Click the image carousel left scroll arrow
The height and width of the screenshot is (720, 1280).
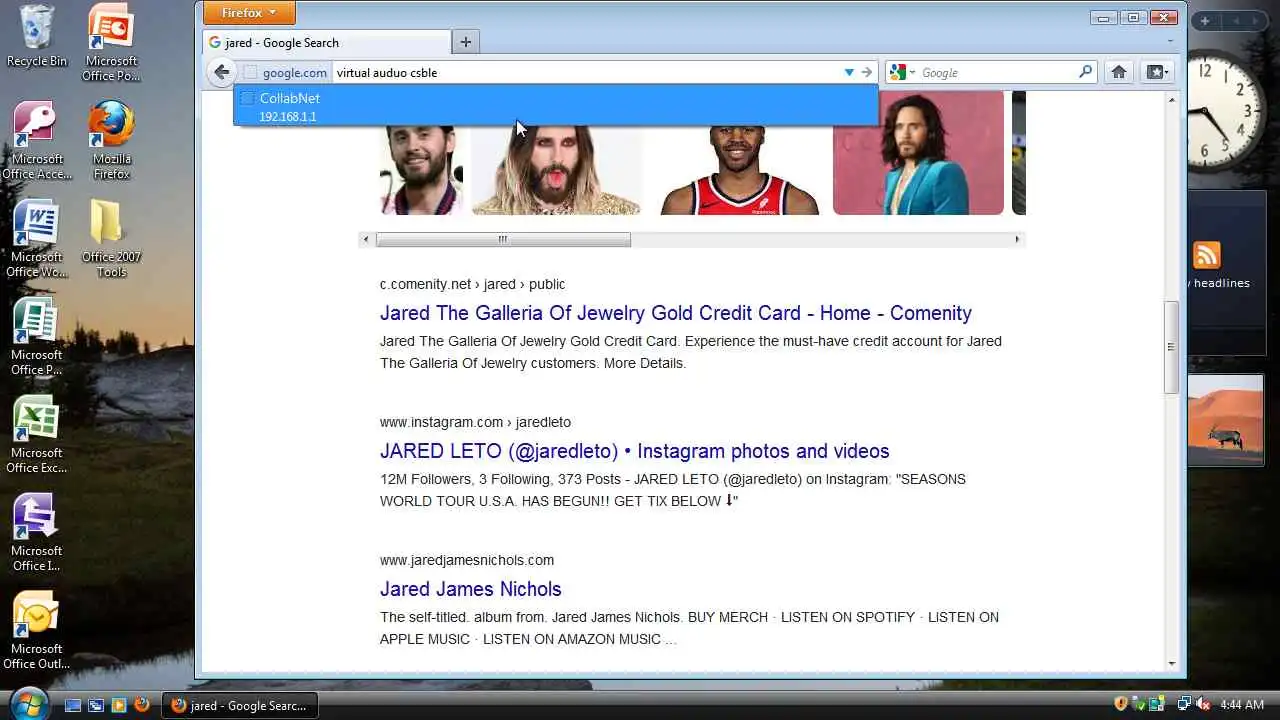366,239
